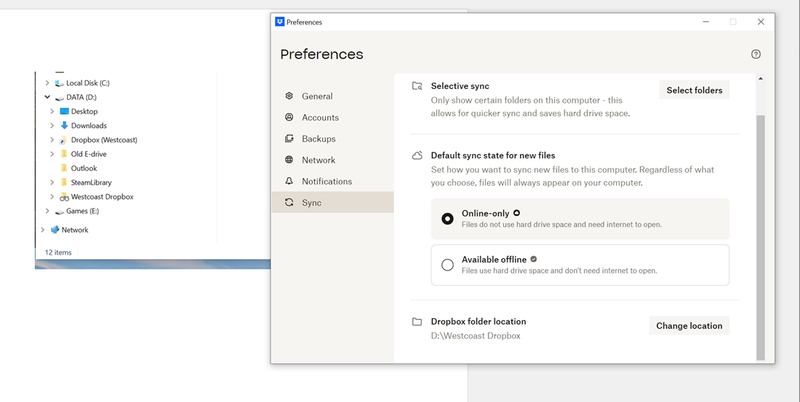The image size is (800, 402).
Task: Click the help question mark icon
Action: [756, 54]
